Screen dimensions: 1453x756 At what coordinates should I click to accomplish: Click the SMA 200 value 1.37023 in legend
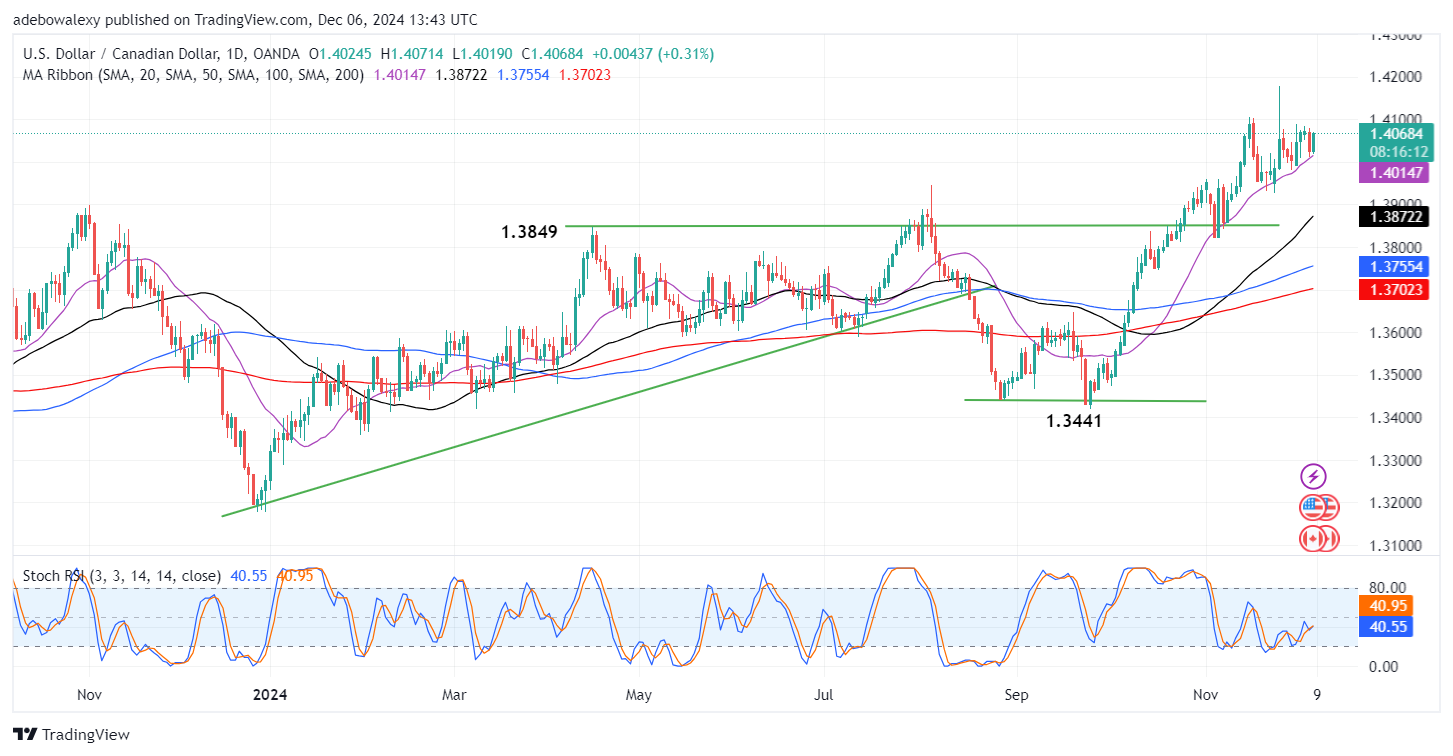(x=587, y=74)
